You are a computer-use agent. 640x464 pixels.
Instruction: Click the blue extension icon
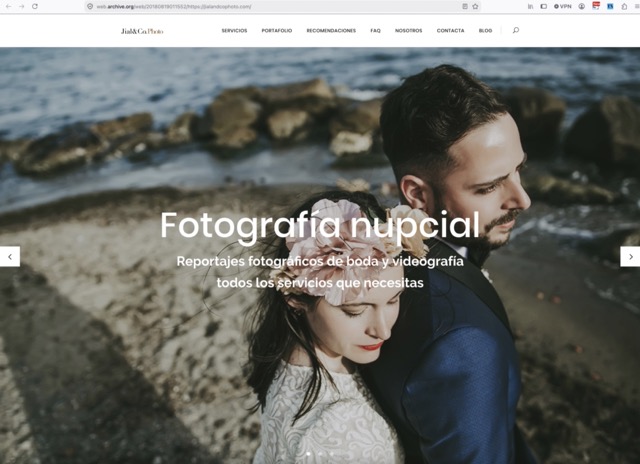610,7
